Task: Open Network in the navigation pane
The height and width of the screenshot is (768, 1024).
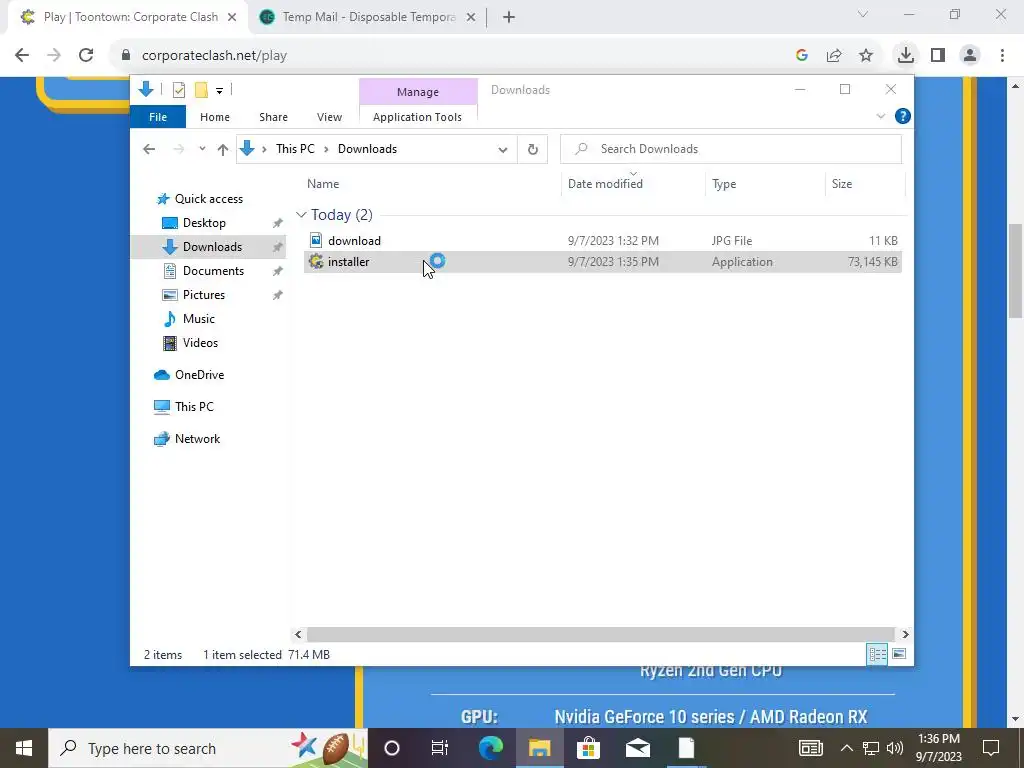Action: tap(197, 439)
